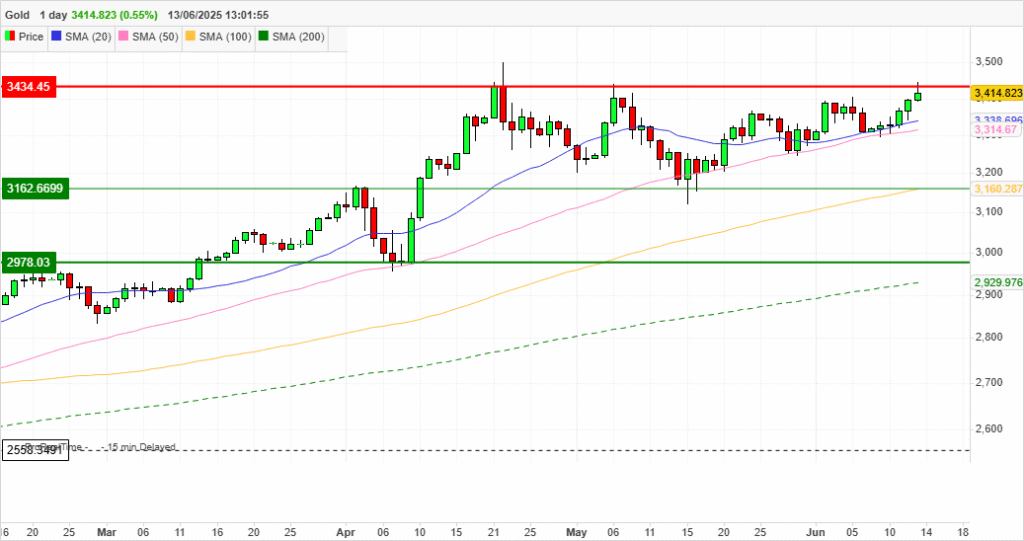
Task: Click the tall red candle at April 22 peak
Action: (x=502, y=105)
